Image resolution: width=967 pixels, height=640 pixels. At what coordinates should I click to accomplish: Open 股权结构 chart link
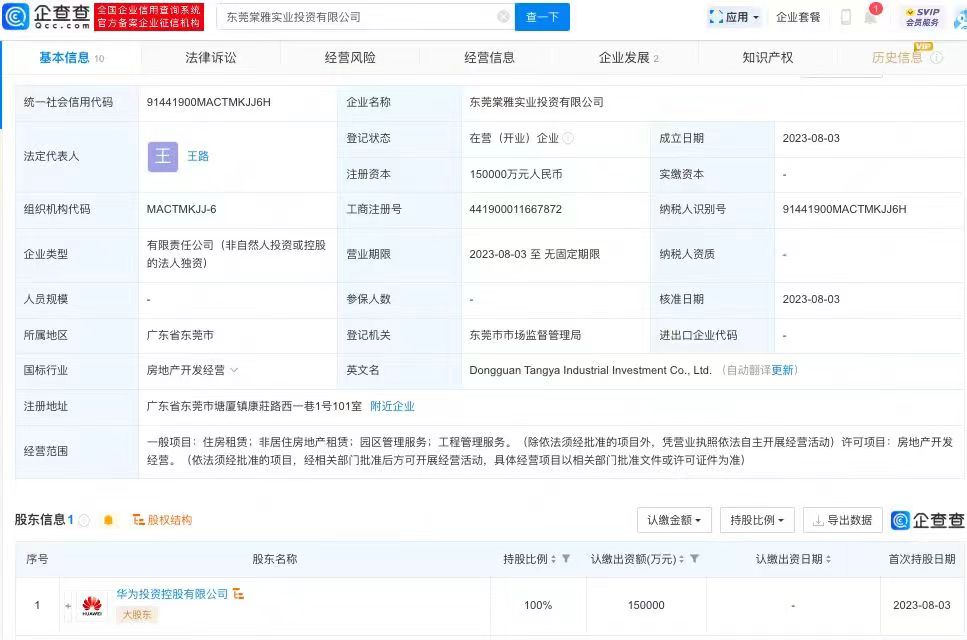162,520
